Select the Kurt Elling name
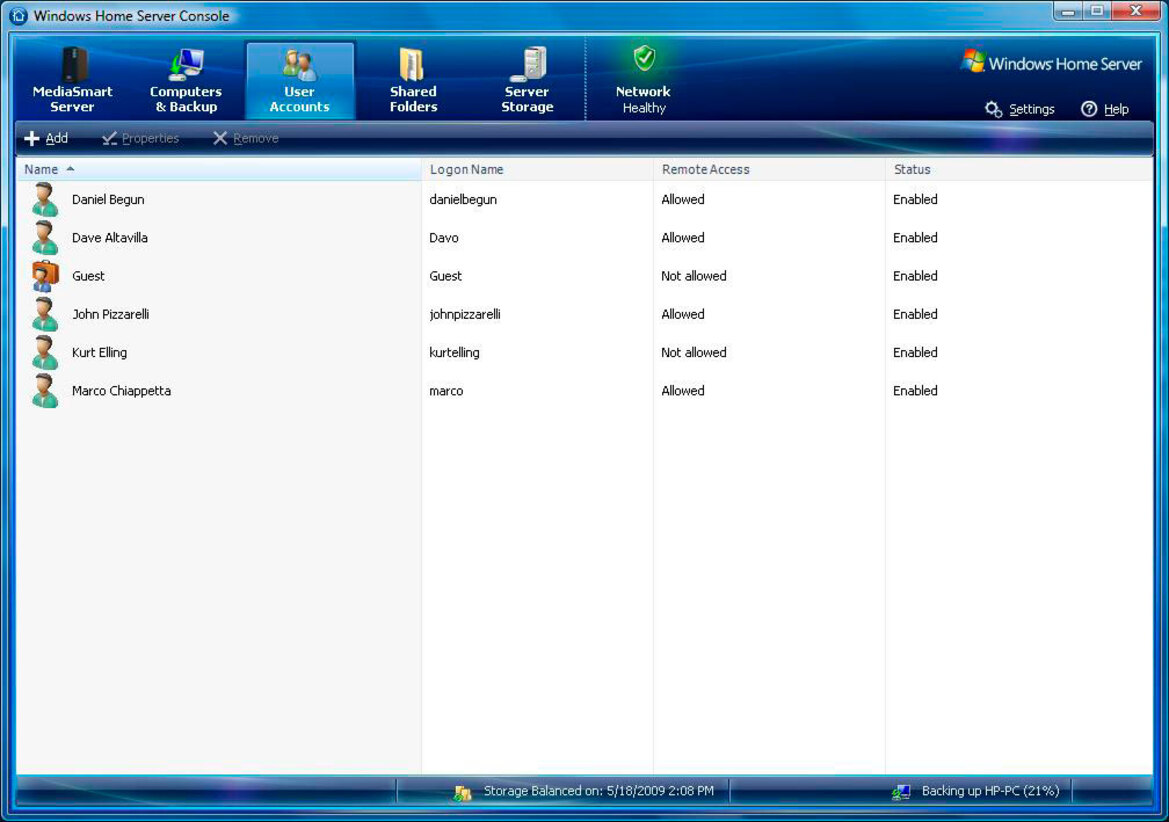The image size is (1169, 822). tap(99, 352)
